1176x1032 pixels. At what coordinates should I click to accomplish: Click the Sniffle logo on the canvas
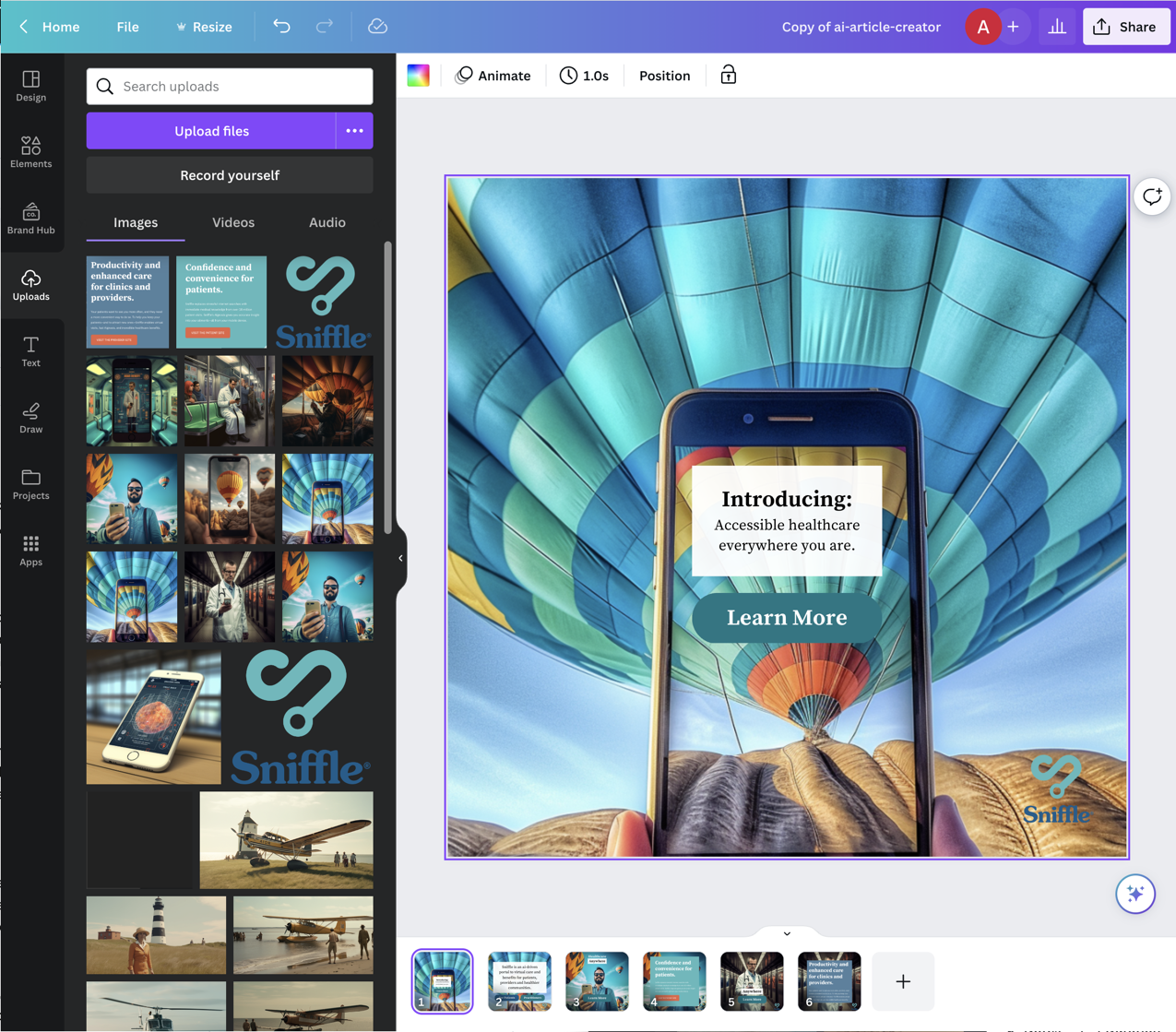[x=1056, y=789]
